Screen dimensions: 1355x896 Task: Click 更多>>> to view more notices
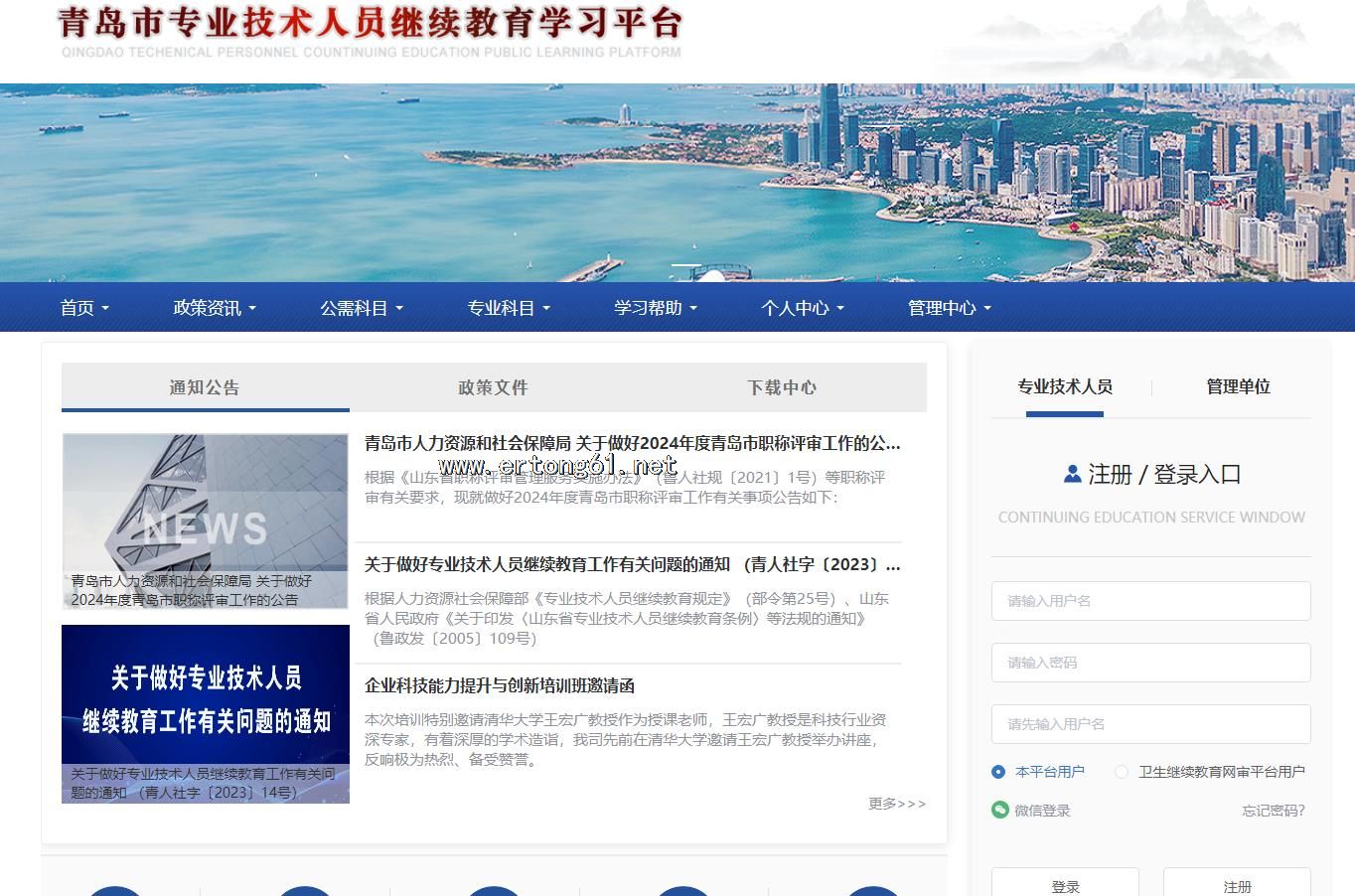896,804
